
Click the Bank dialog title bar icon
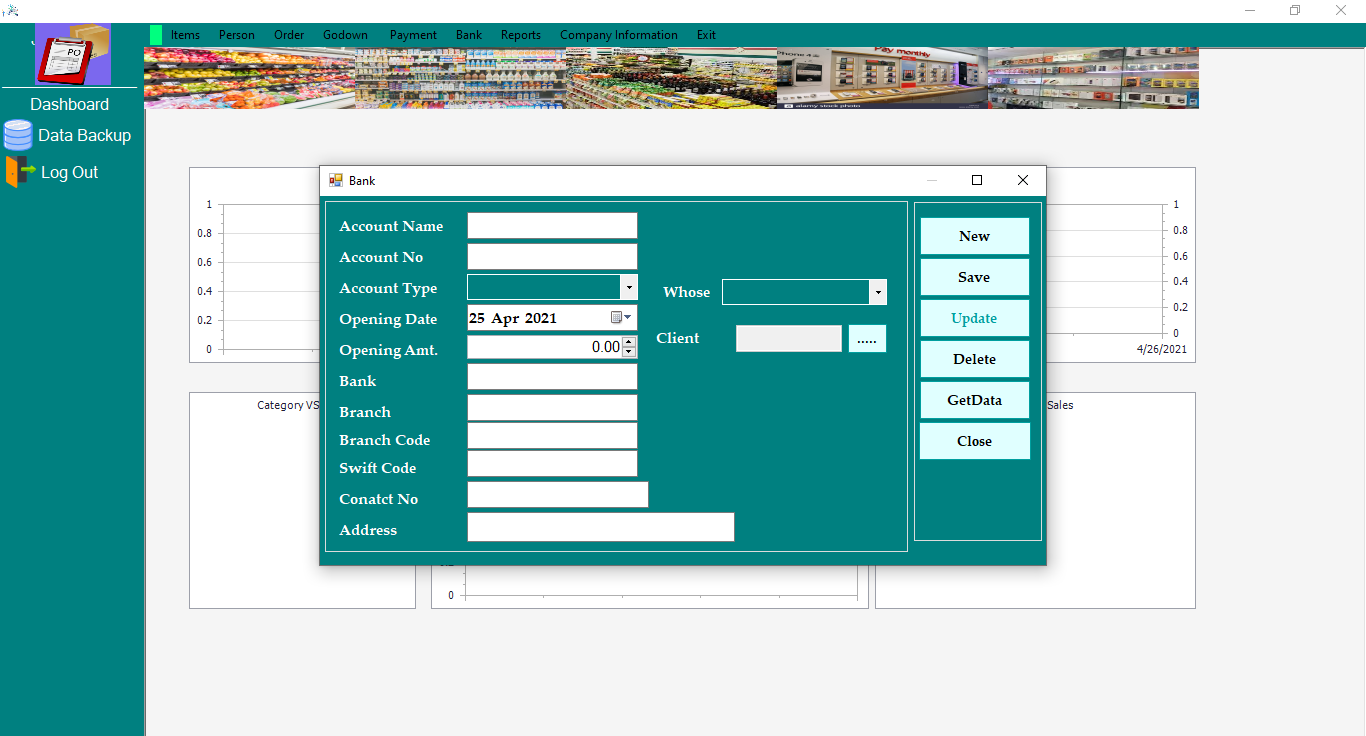pyautogui.click(x=334, y=180)
